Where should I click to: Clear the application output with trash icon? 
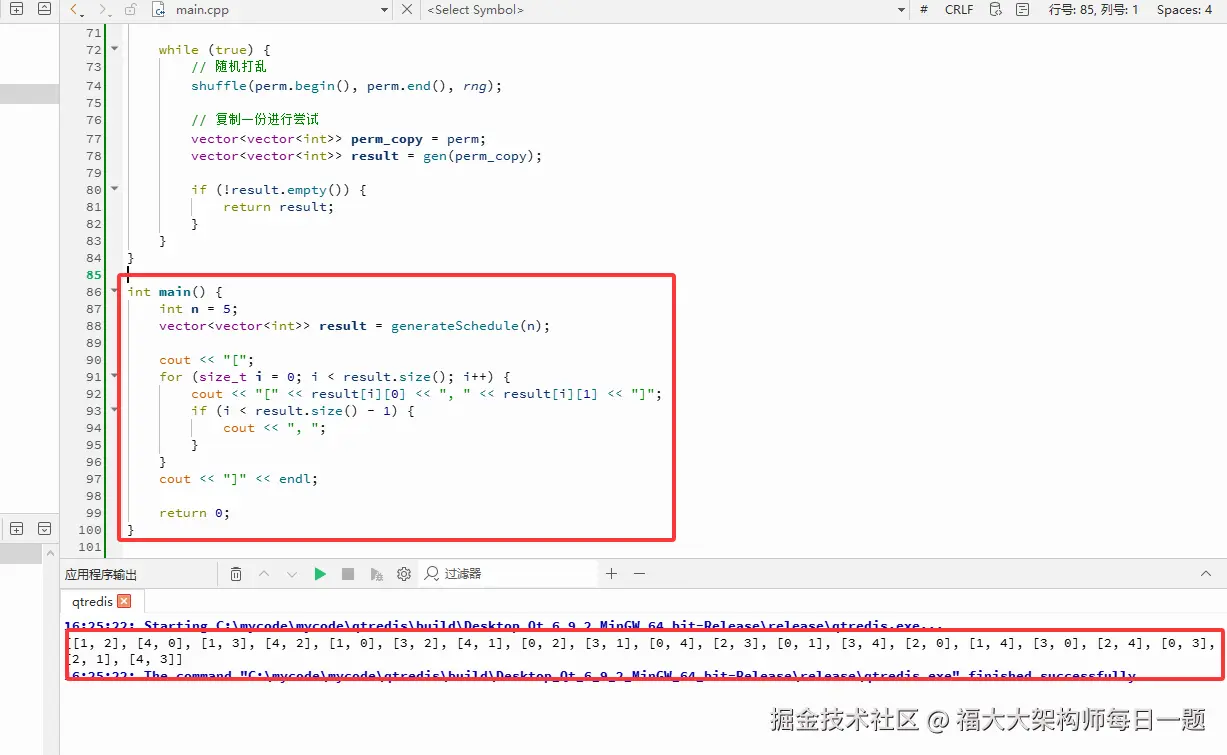tap(236, 574)
